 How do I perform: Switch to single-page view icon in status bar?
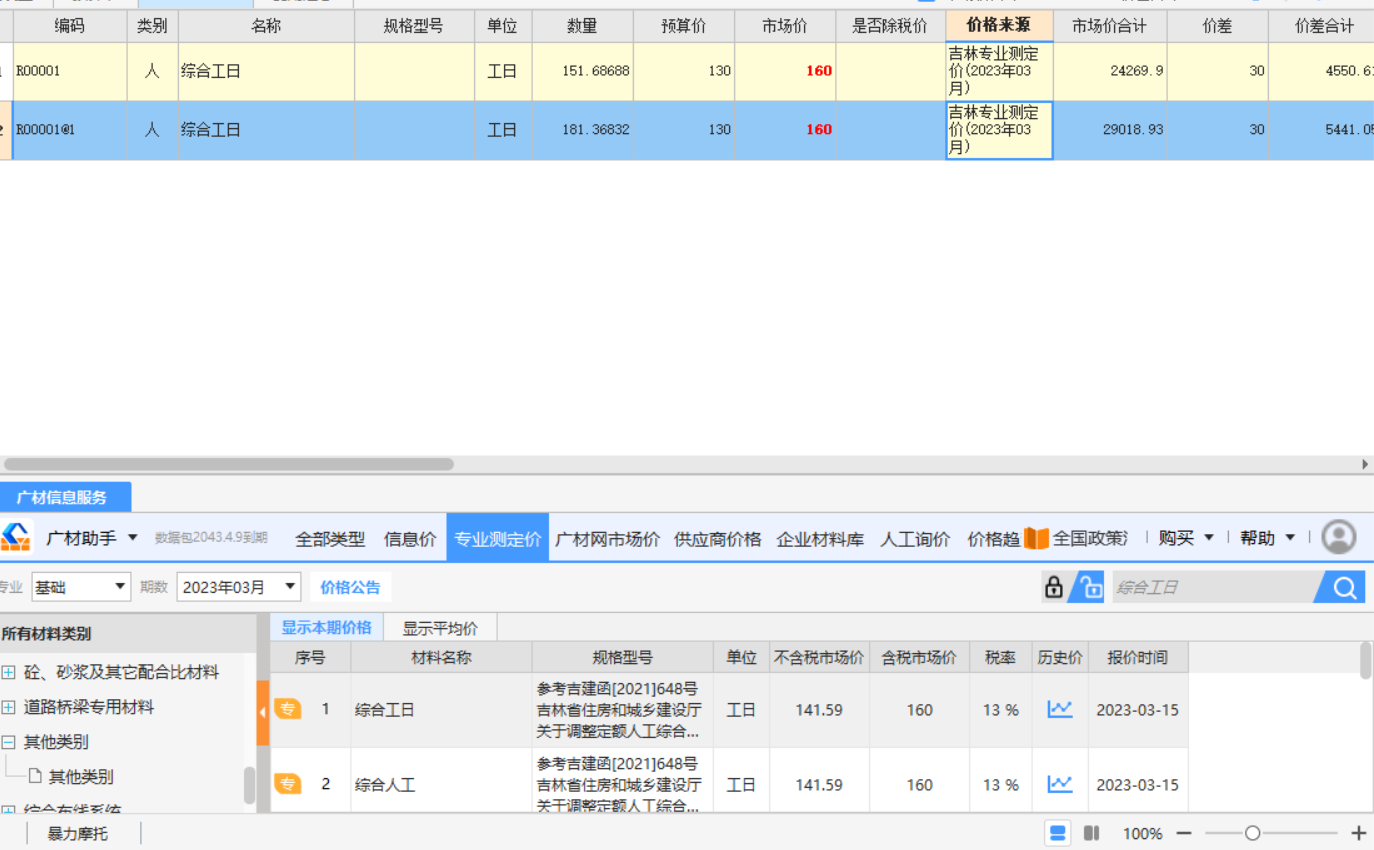point(1058,833)
